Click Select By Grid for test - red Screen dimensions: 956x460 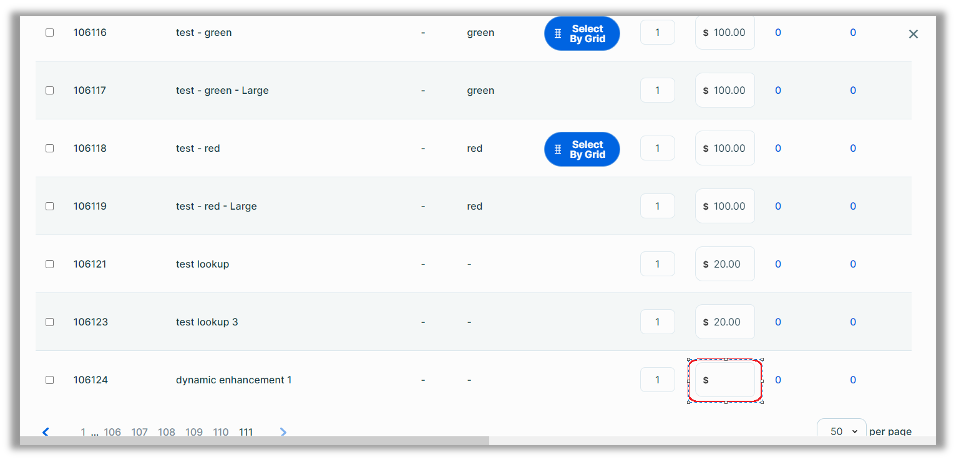pyautogui.click(x=582, y=149)
